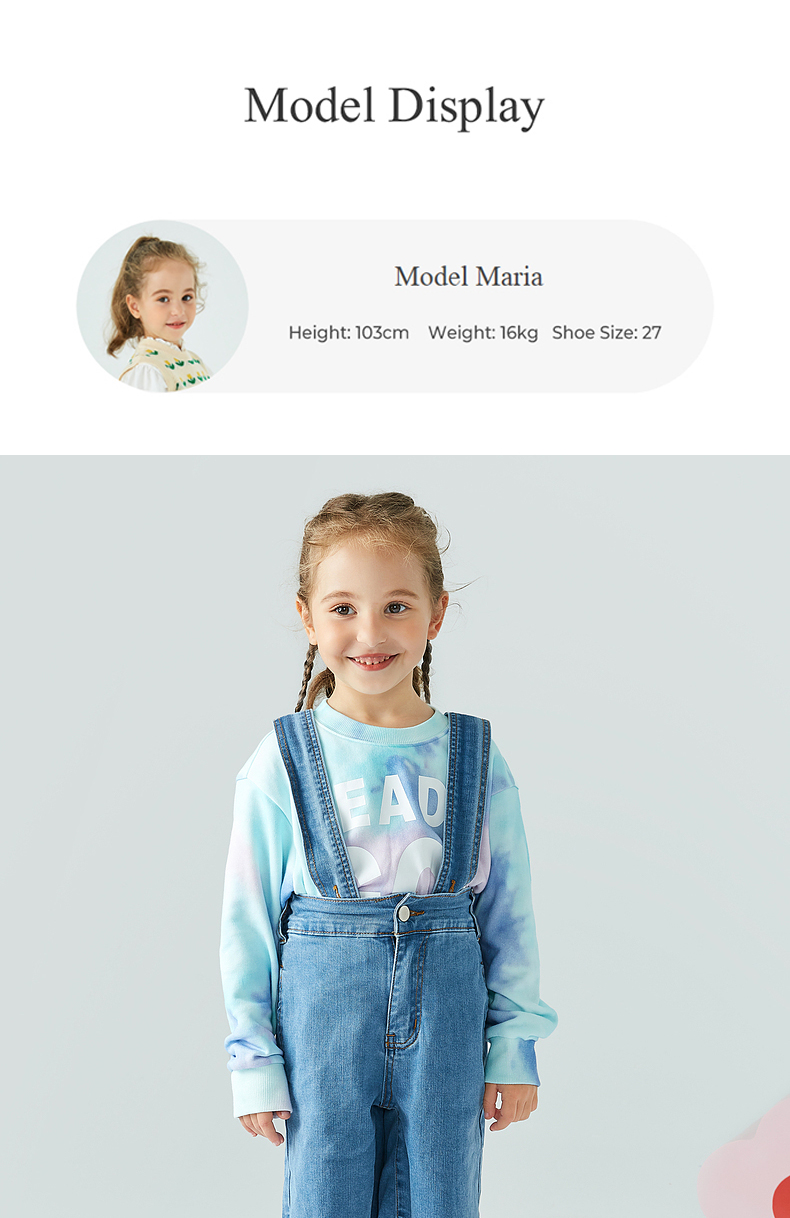This screenshot has width=790, height=1218.
Task: Click the Model Maria name label
Action: coord(468,276)
